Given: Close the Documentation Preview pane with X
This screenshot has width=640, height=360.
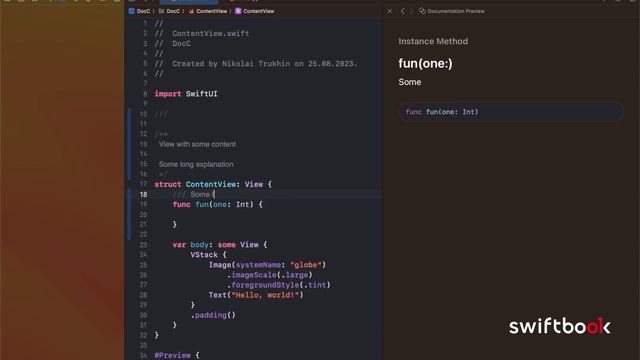Looking at the screenshot, I should click(x=389, y=11).
